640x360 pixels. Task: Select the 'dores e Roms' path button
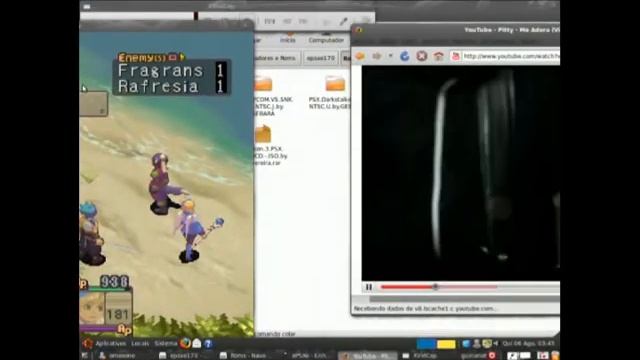click(x=277, y=58)
